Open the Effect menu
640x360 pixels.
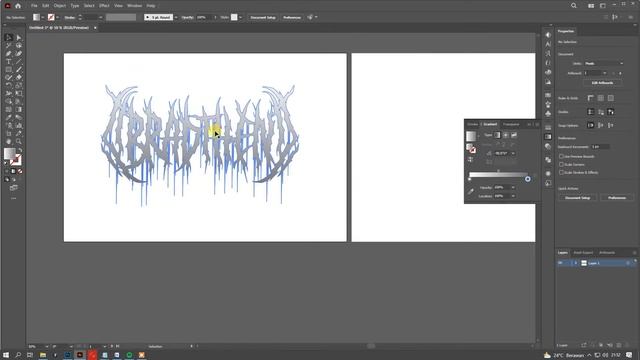pyautogui.click(x=104, y=6)
